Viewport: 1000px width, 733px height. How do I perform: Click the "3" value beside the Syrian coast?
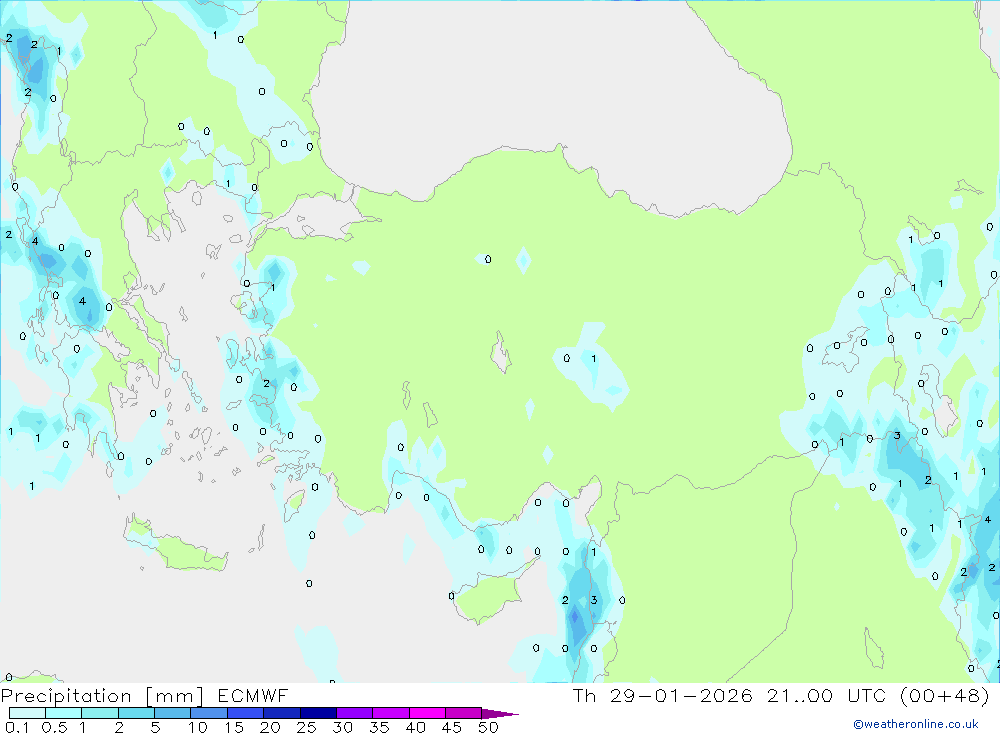point(594,600)
